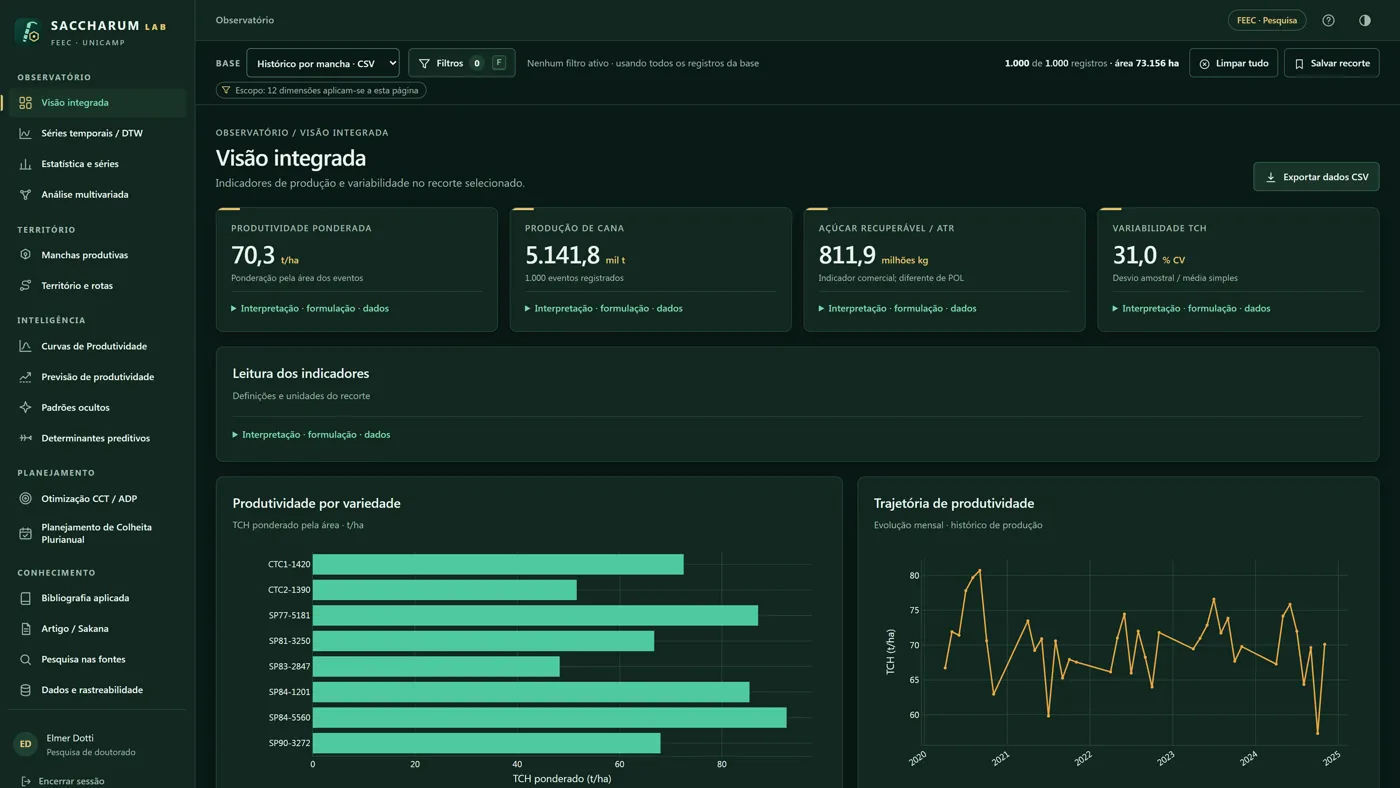Open the Base dropdown Histórico por mancha CSV
The height and width of the screenshot is (788, 1400).
[x=323, y=63]
